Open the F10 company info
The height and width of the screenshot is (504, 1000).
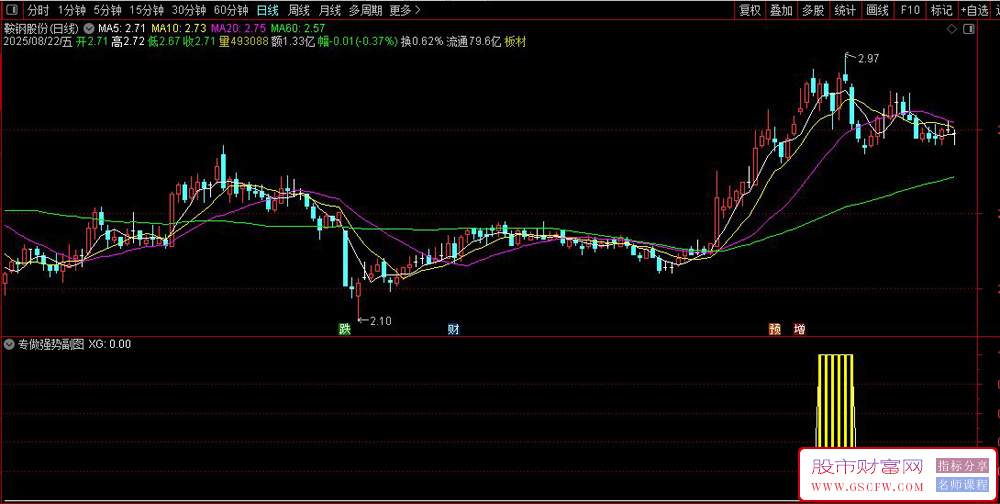[x=909, y=10]
